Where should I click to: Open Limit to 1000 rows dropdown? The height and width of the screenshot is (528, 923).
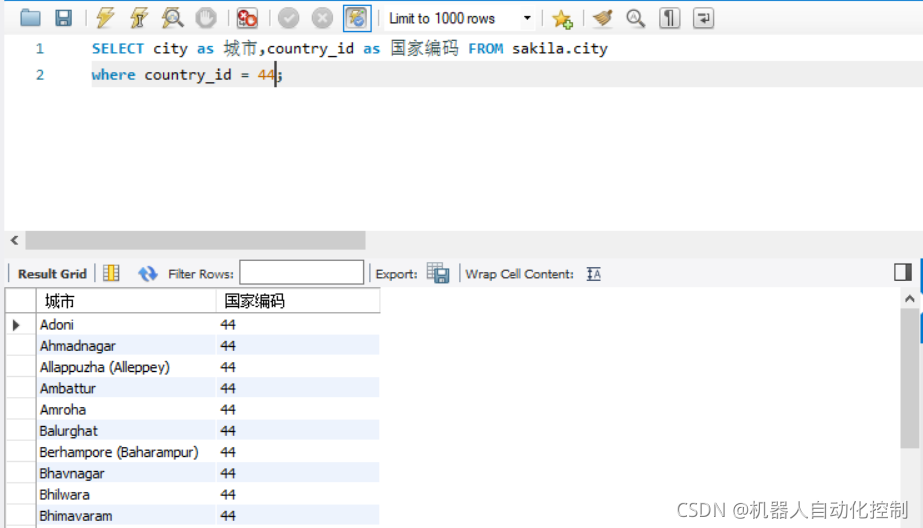click(460, 19)
